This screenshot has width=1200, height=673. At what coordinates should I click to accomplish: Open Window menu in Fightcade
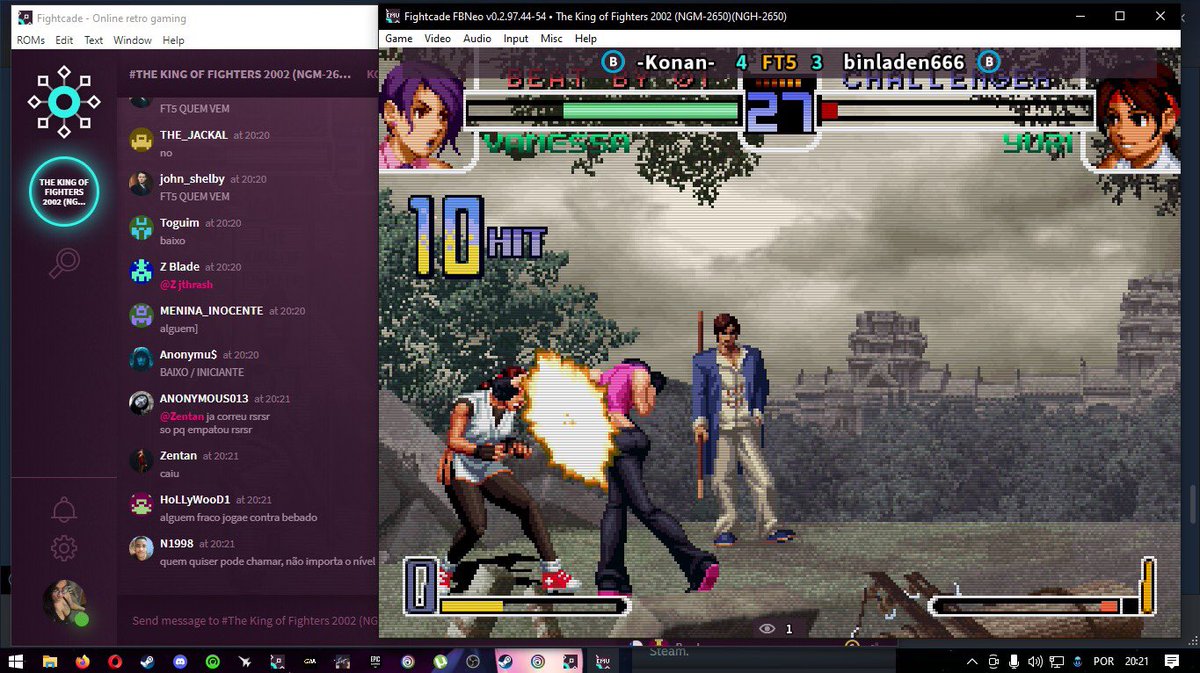click(132, 40)
